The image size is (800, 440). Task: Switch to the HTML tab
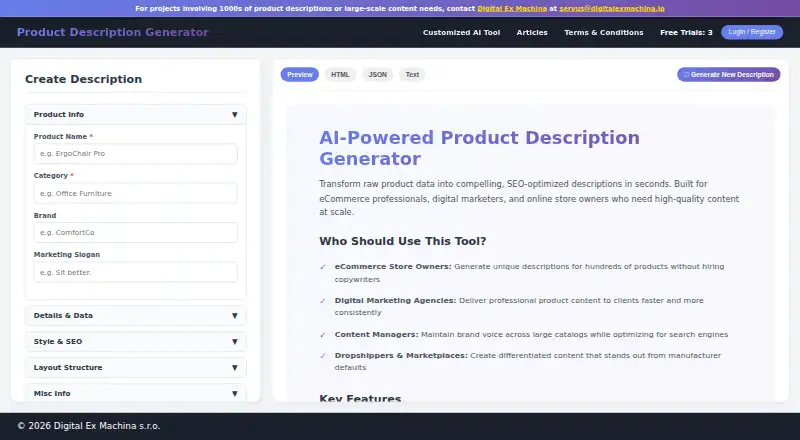[x=340, y=75]
